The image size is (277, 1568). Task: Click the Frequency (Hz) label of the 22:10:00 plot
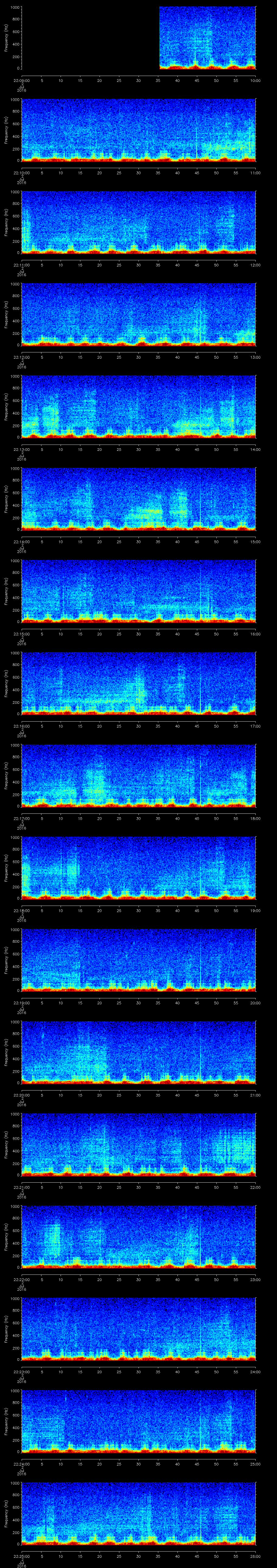click(6, 130)
